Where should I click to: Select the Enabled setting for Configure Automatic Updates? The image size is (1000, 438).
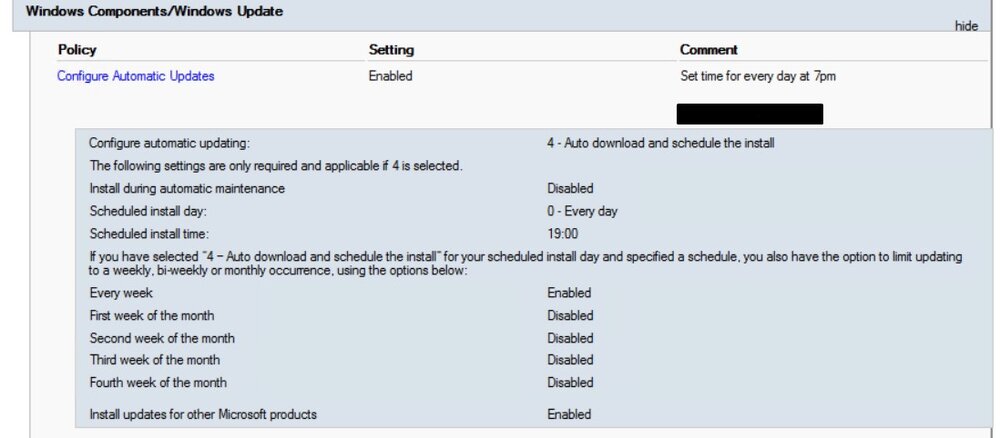click(x=390, y=76)
